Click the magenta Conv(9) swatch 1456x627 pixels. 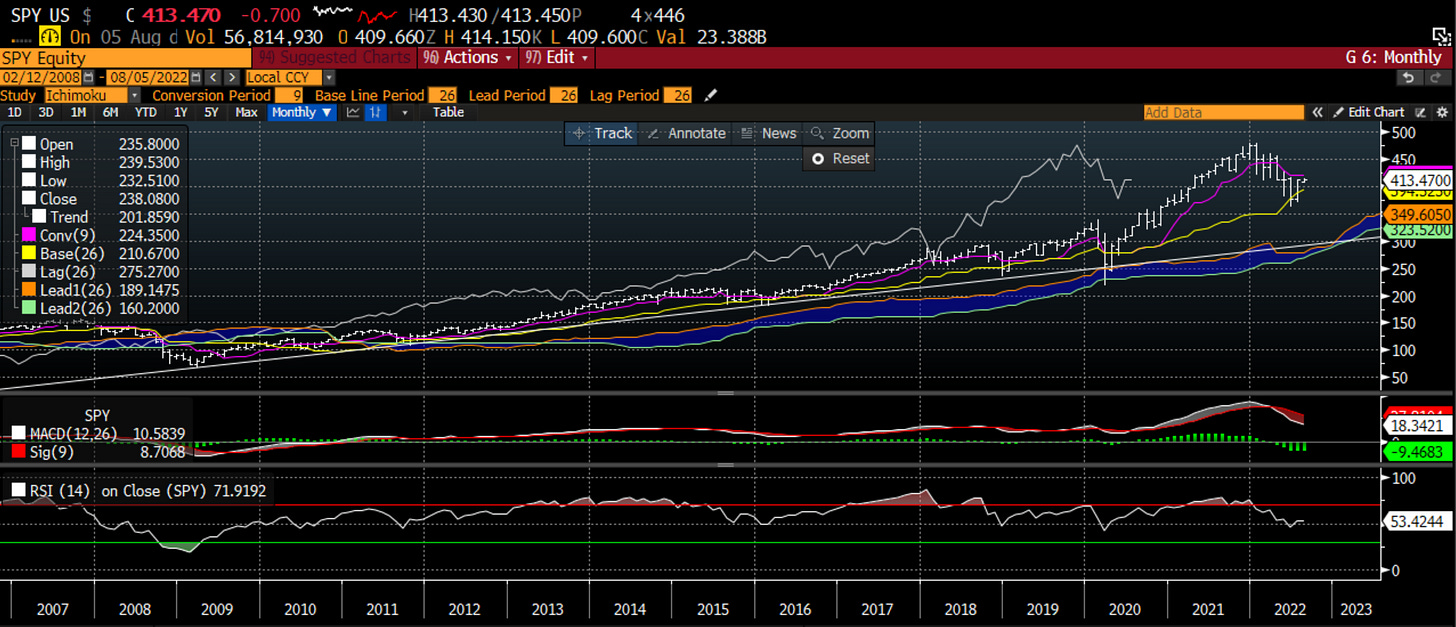pyautogui.click(x=28, y=235)
